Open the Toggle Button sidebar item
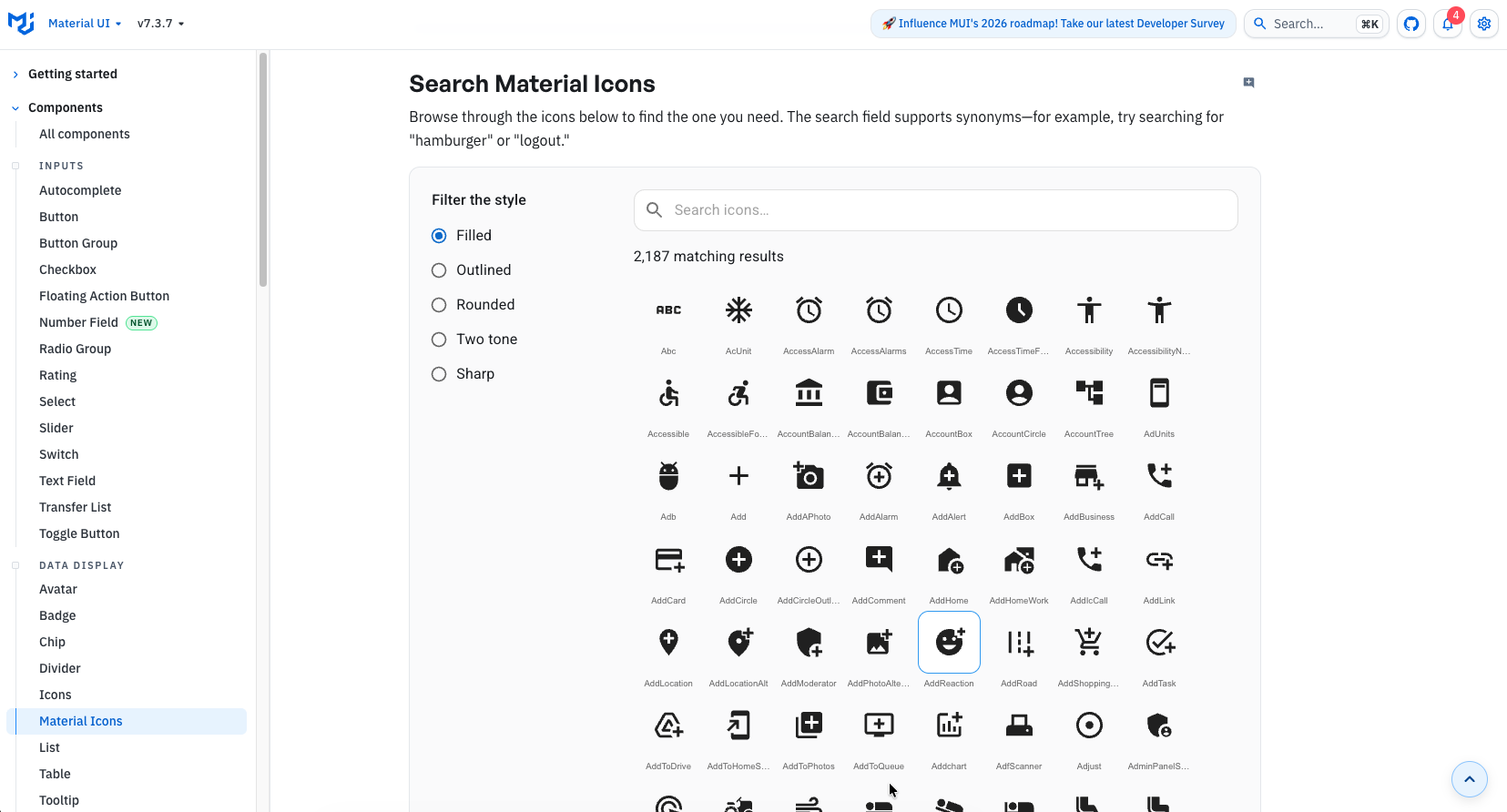This screenshot has width=1507, height=812. click(79, 533)
